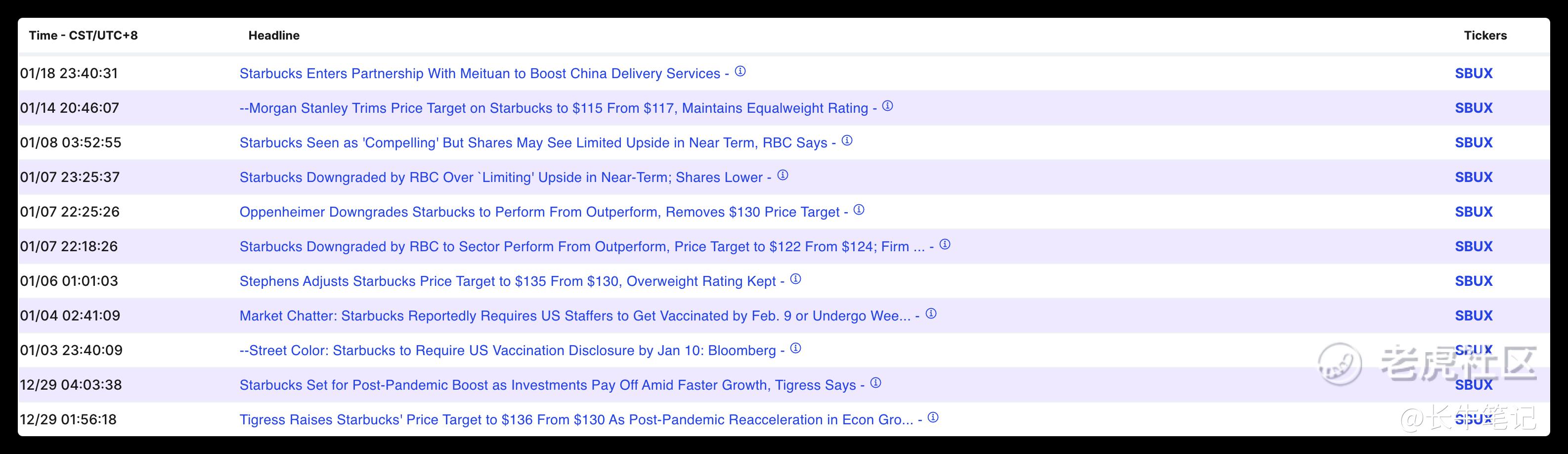Viewport: 1568px width, 454px height.
Task: Click info icon next to RBC 'Compelling' headline
Action: (x=847, y=140)
